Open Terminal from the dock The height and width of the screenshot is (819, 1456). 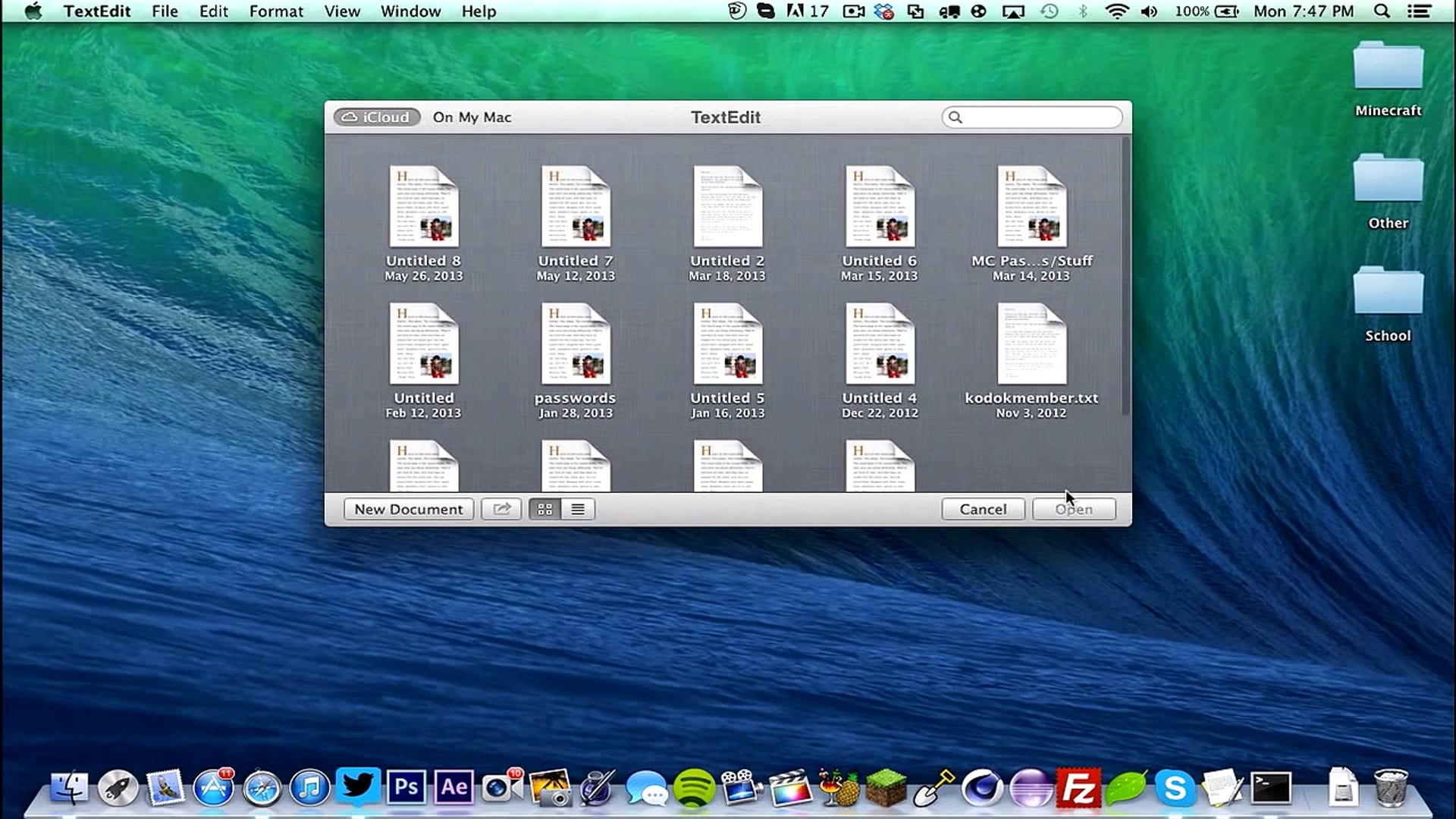pos(1271,788)
